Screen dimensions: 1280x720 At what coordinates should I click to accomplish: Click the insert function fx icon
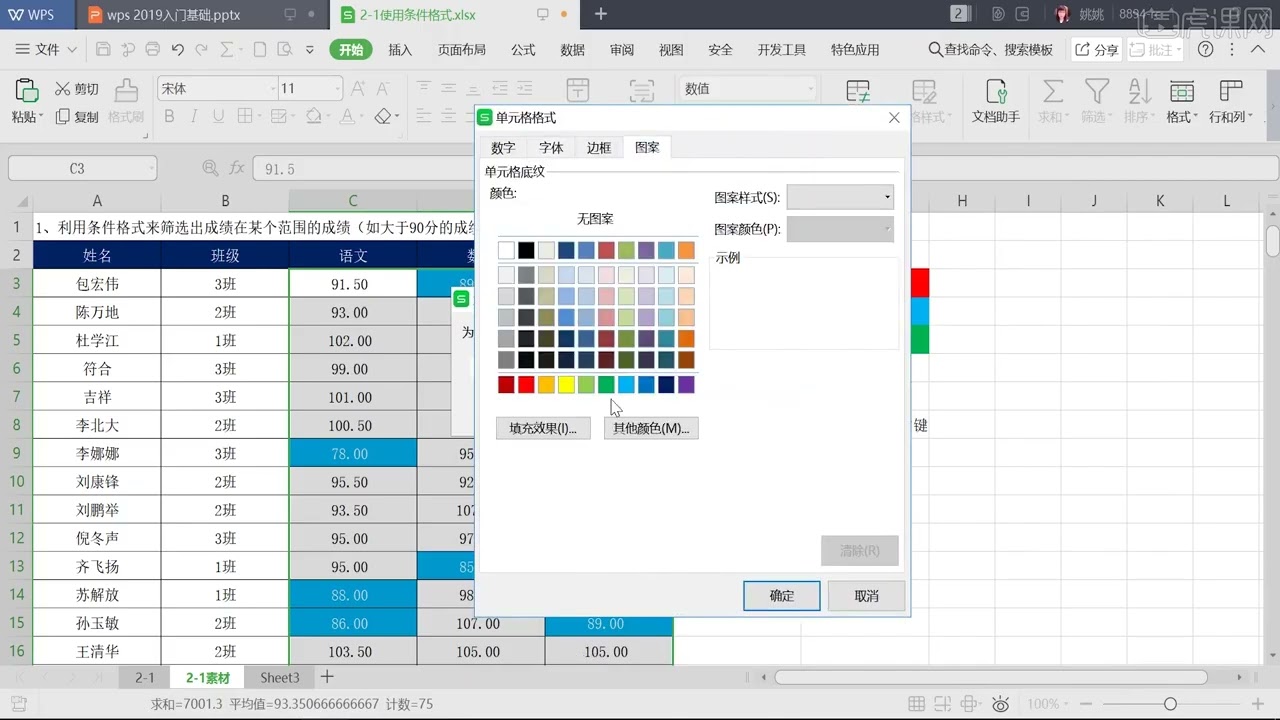(x=237, y=169)
